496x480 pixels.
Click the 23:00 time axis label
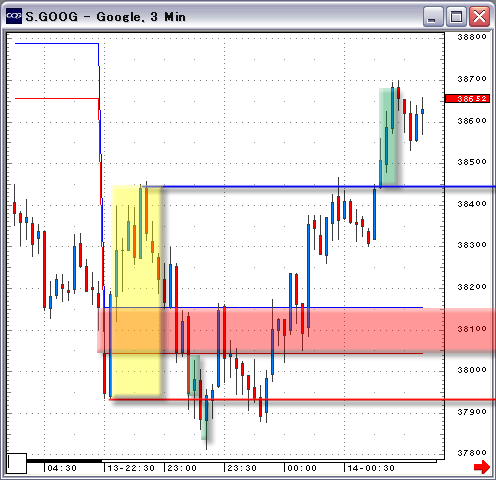[x=182, y=468]
